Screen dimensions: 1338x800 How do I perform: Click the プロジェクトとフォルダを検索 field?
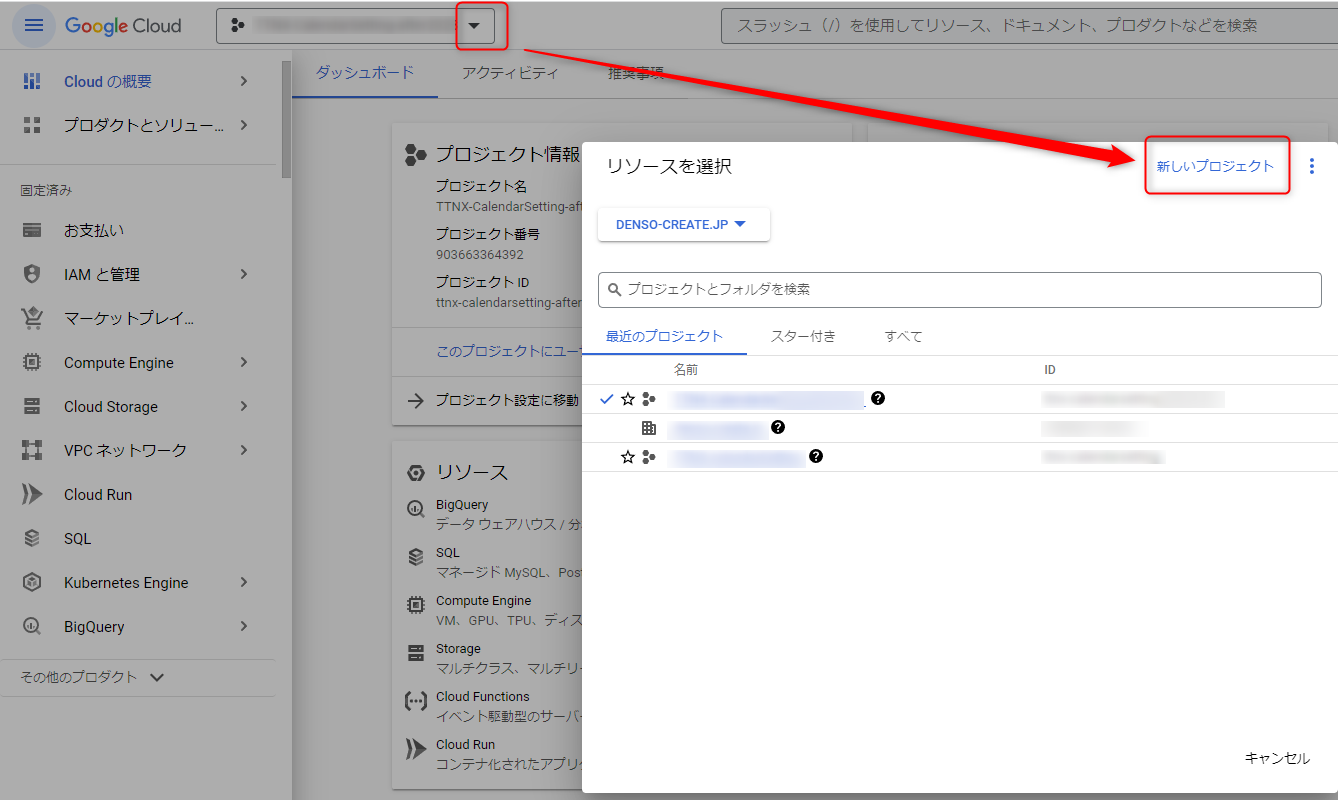pyautogui.click(x=959, y=290)
